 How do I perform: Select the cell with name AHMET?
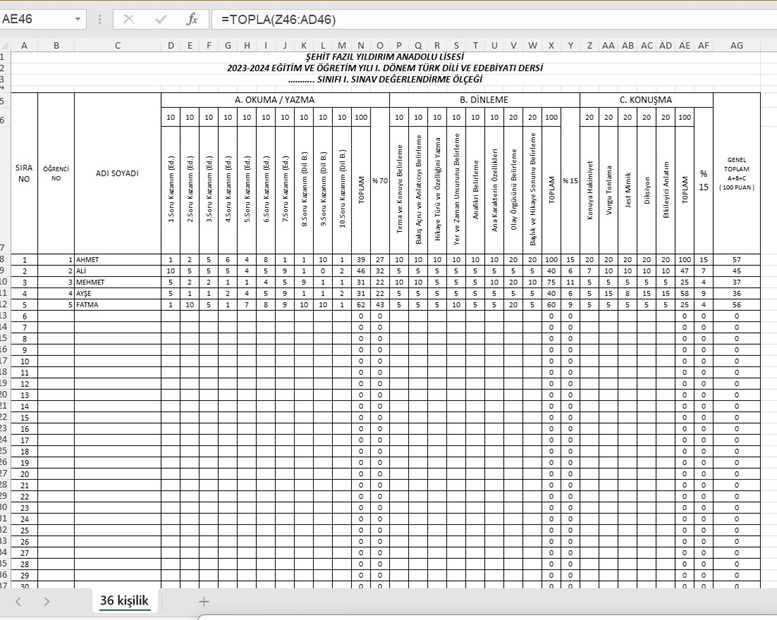[x=117, y=260]
